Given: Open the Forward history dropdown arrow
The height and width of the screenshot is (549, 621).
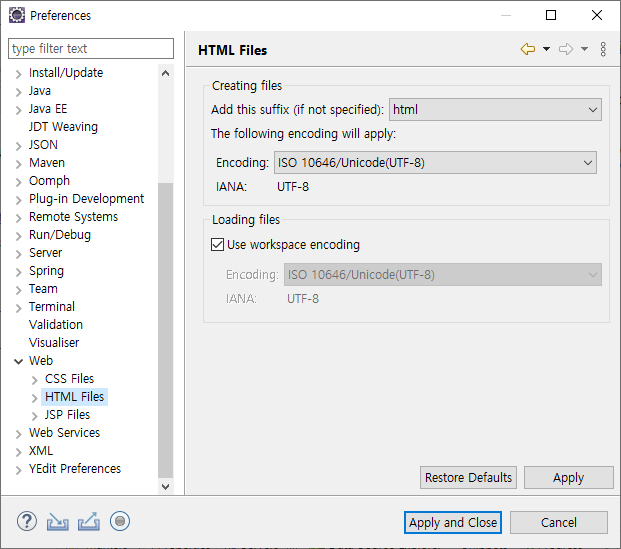Looking at the screenshot, I should [585, 50].
